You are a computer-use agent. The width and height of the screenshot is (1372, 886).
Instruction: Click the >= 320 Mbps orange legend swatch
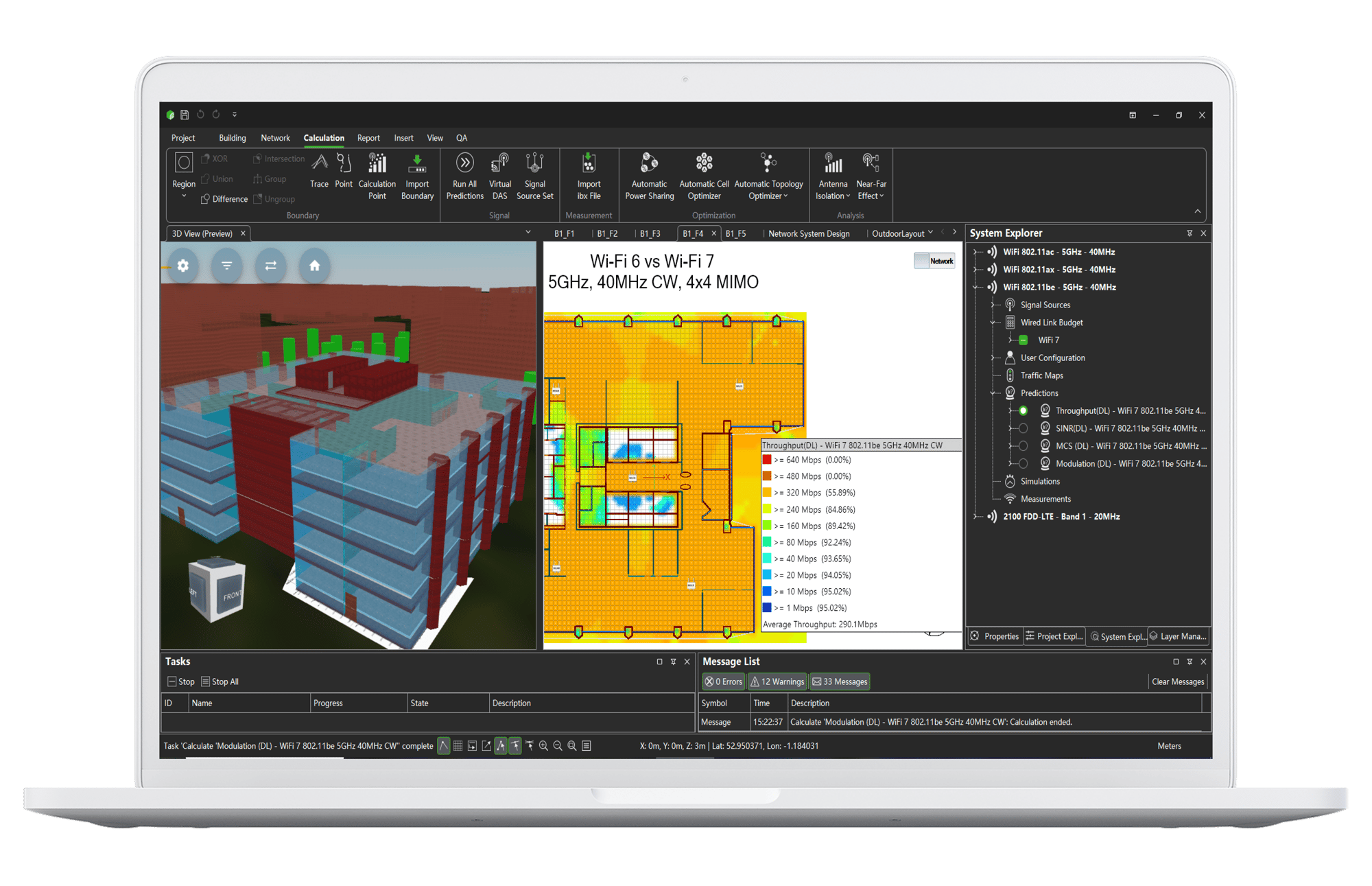[767, 493]
